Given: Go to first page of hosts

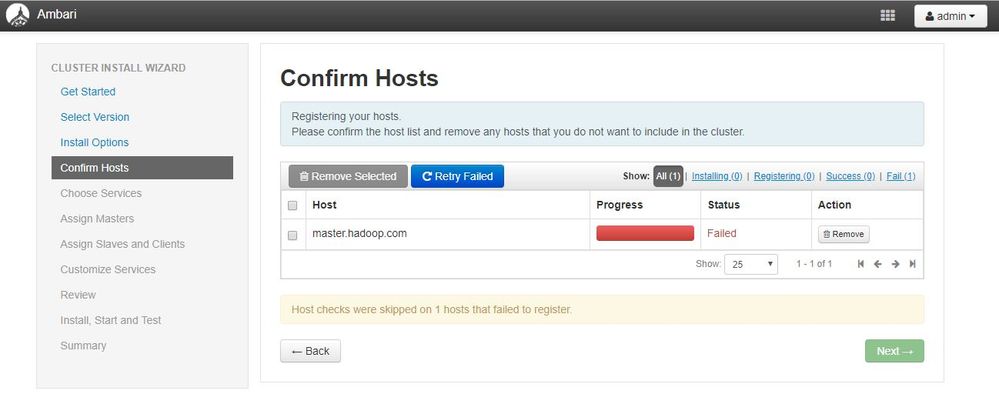Looking at the screenshot, I should coord(861,264).
